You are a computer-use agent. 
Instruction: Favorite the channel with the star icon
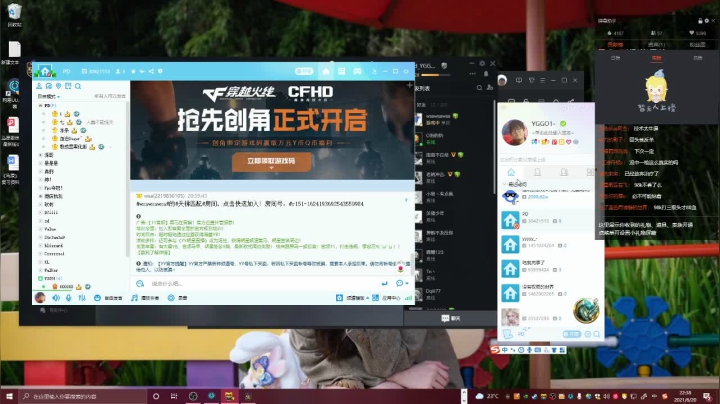pyautogui.click(x=133, y=71)
